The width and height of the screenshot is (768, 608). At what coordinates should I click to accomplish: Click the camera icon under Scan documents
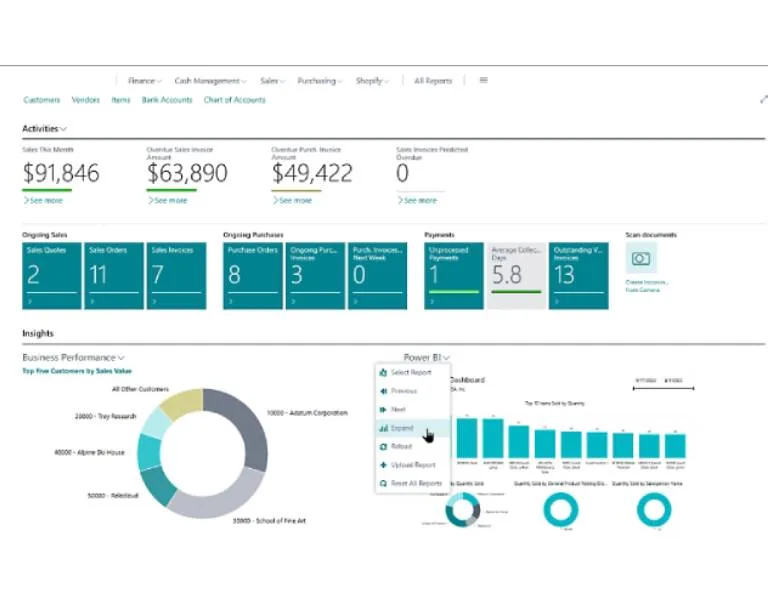(x=641, y=259)
